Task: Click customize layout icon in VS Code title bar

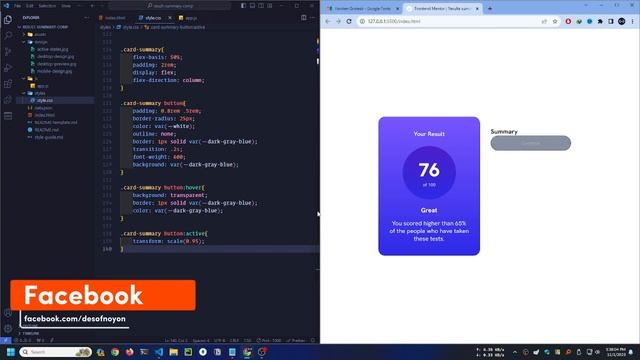Action: (x=270, y=6)
